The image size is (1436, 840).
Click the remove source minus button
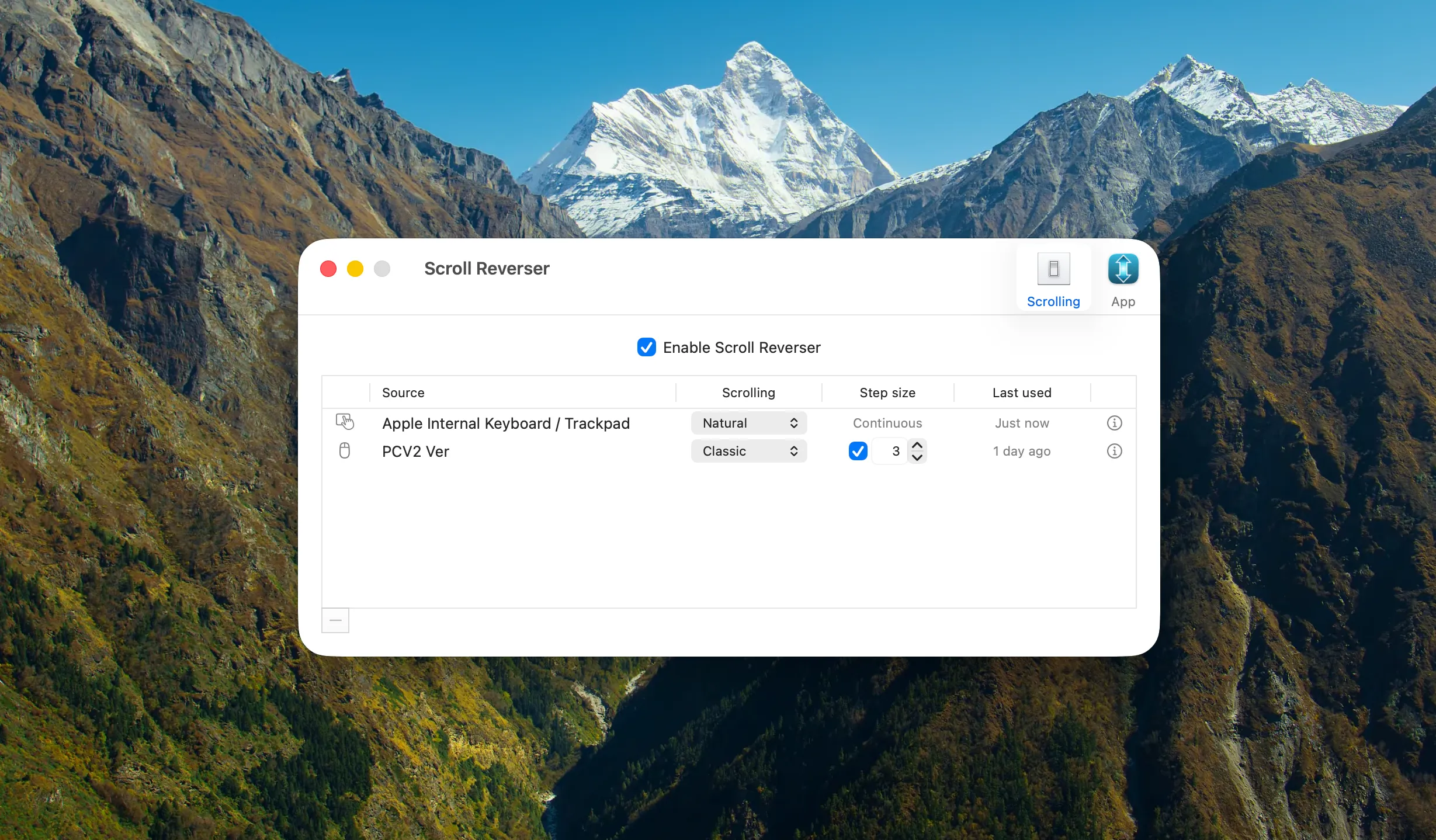pos(335,620)
